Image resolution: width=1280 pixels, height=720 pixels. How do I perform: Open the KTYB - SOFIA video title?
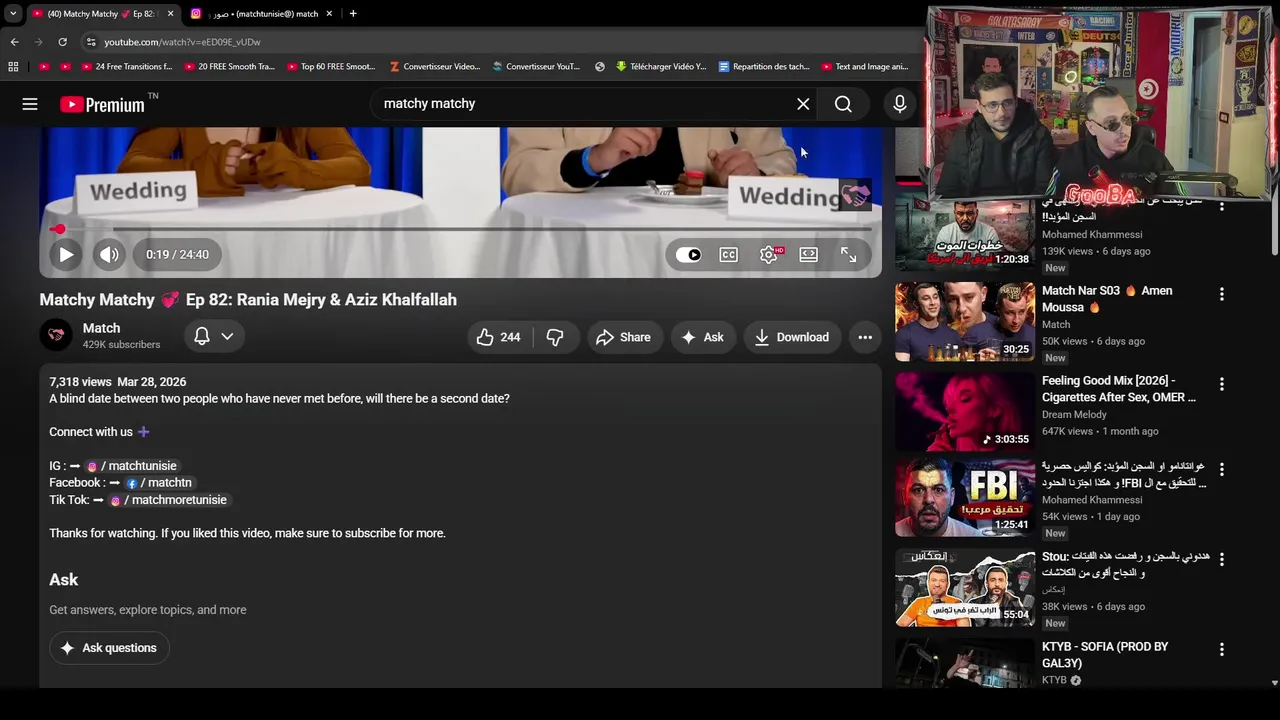coord(1105,655)
